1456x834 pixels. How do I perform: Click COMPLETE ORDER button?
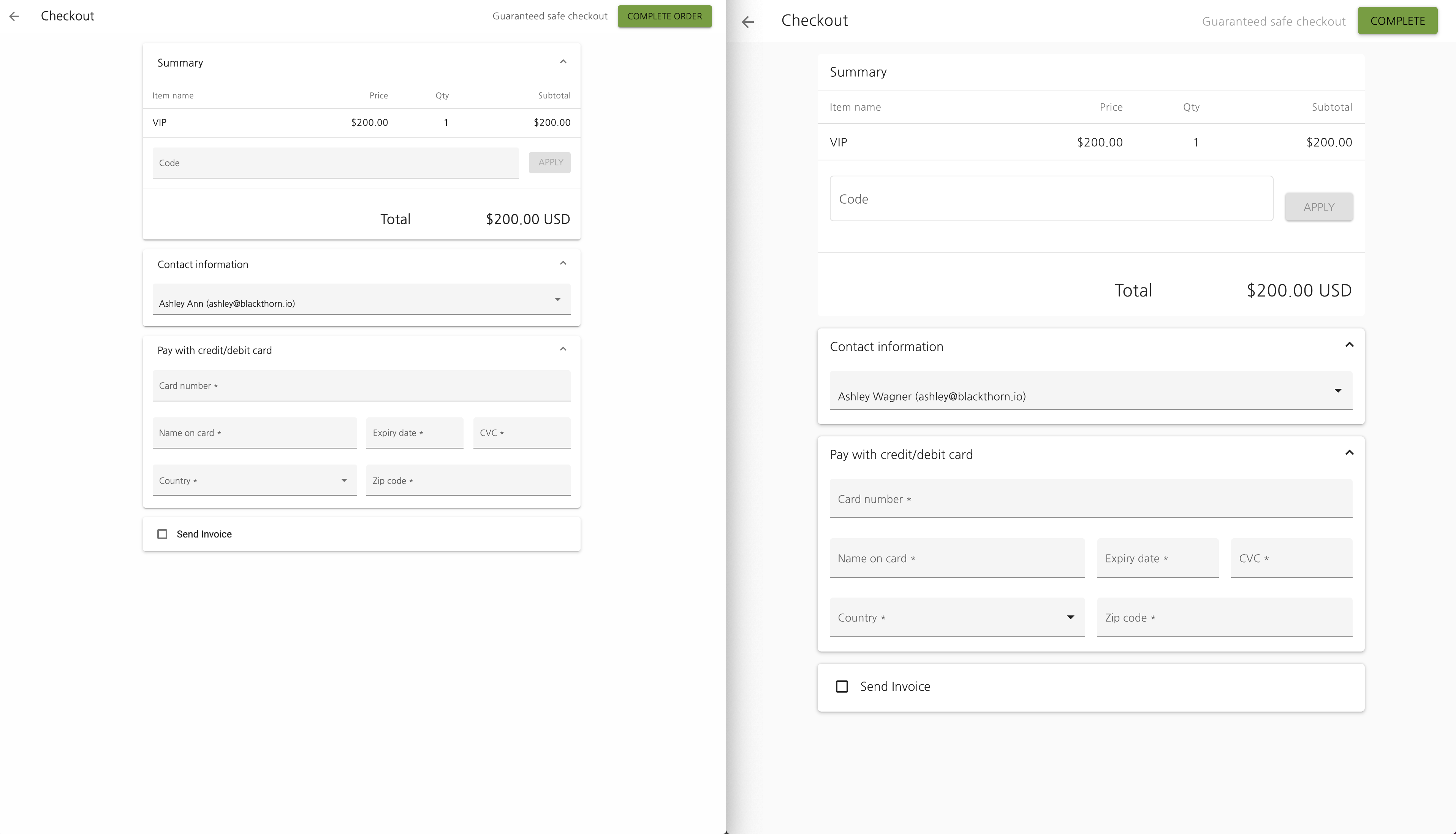[x=664, y=16]
